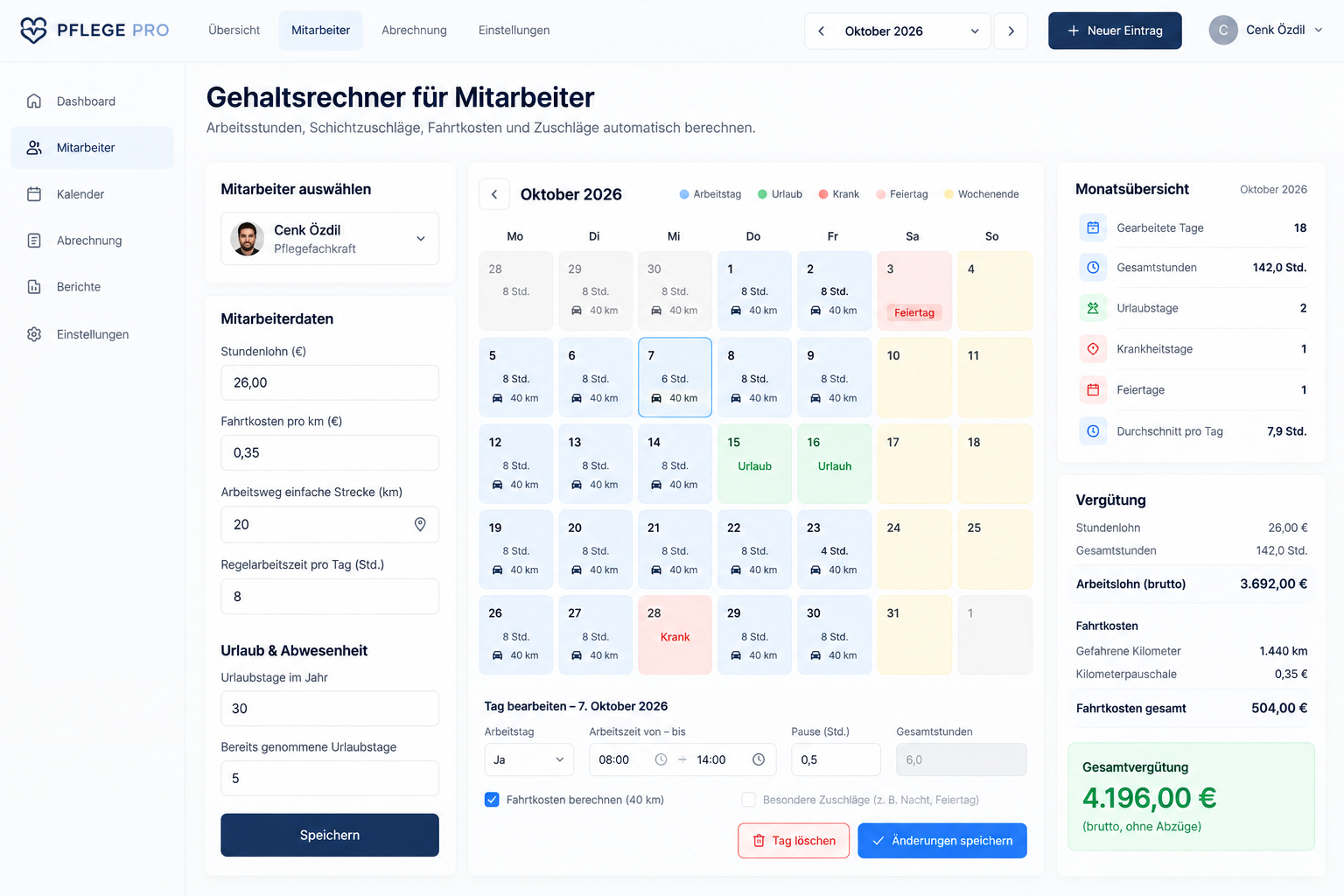Viewport: 1344px width, 896px height.
Task: Open the start time clock picker at 08:00
Action: pos(661,759)
